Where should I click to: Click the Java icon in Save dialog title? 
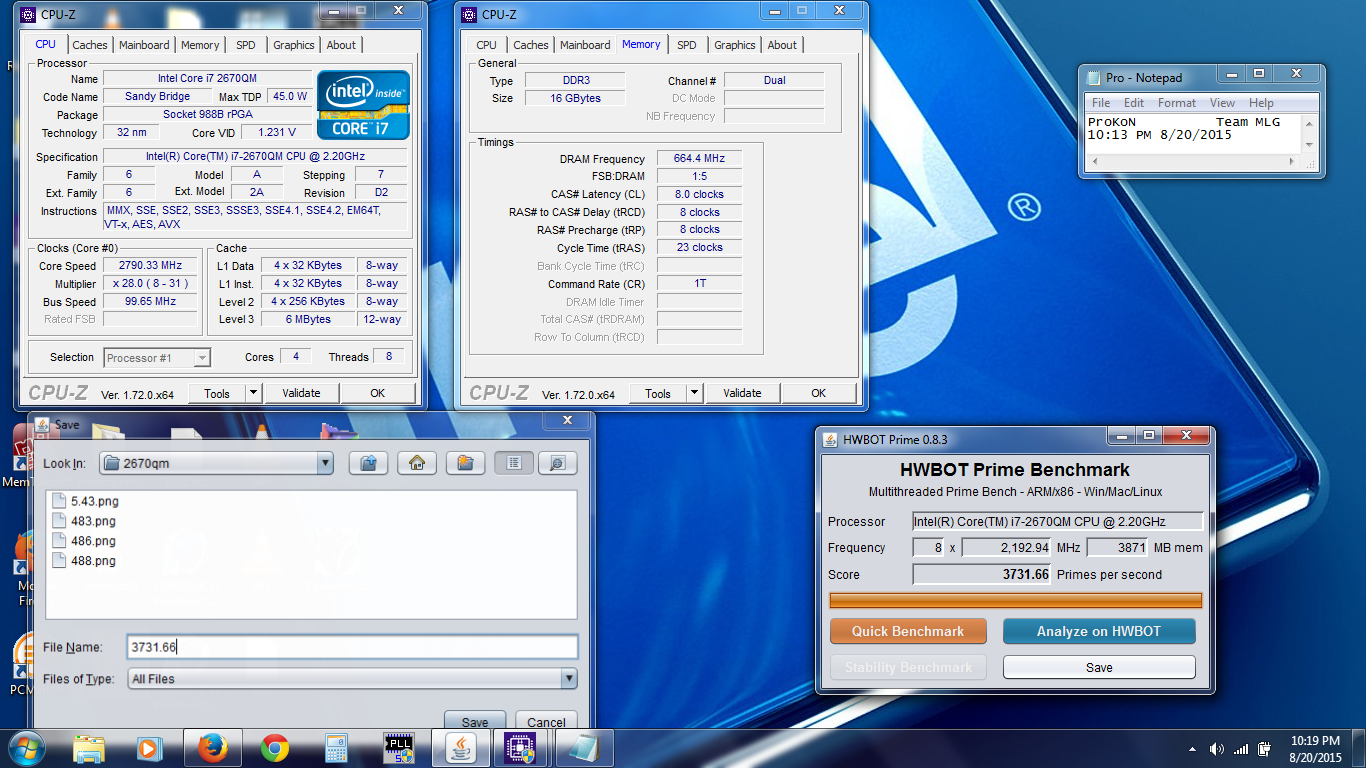(x=42, y=425)
